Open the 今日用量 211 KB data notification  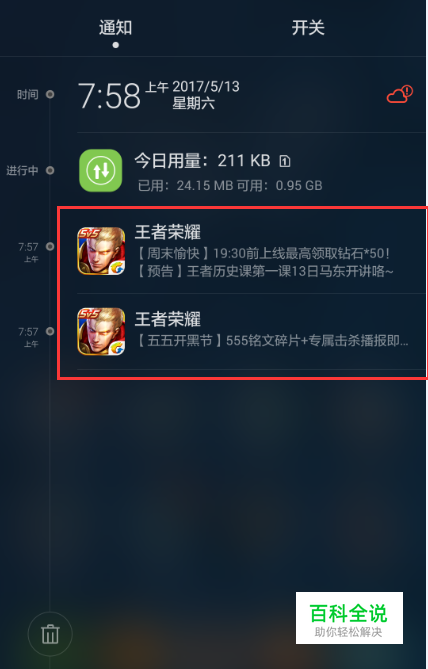252,171
